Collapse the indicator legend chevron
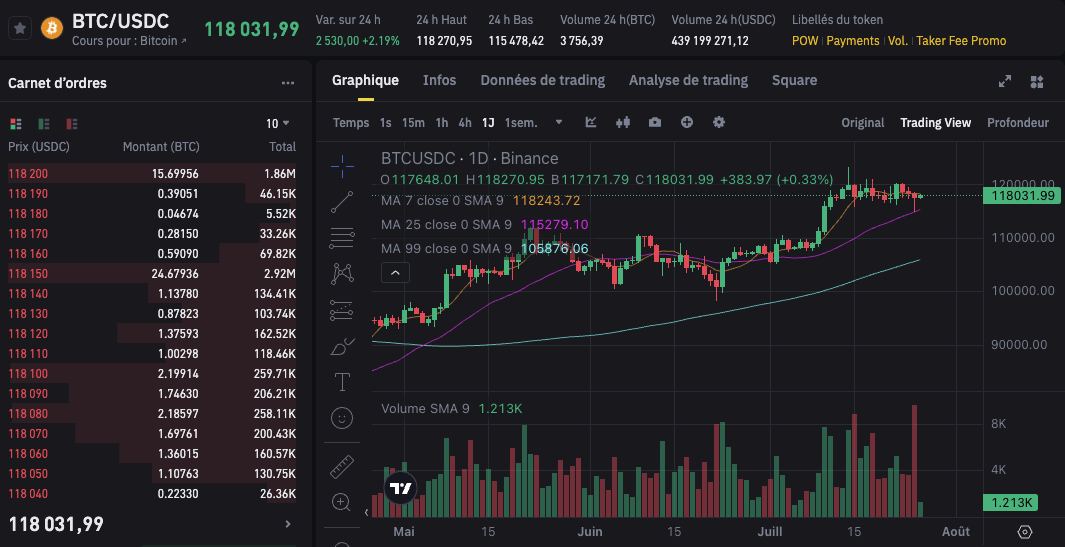Image resolution: width=1065 pixels, height=547 pixels. click(395, 274)
